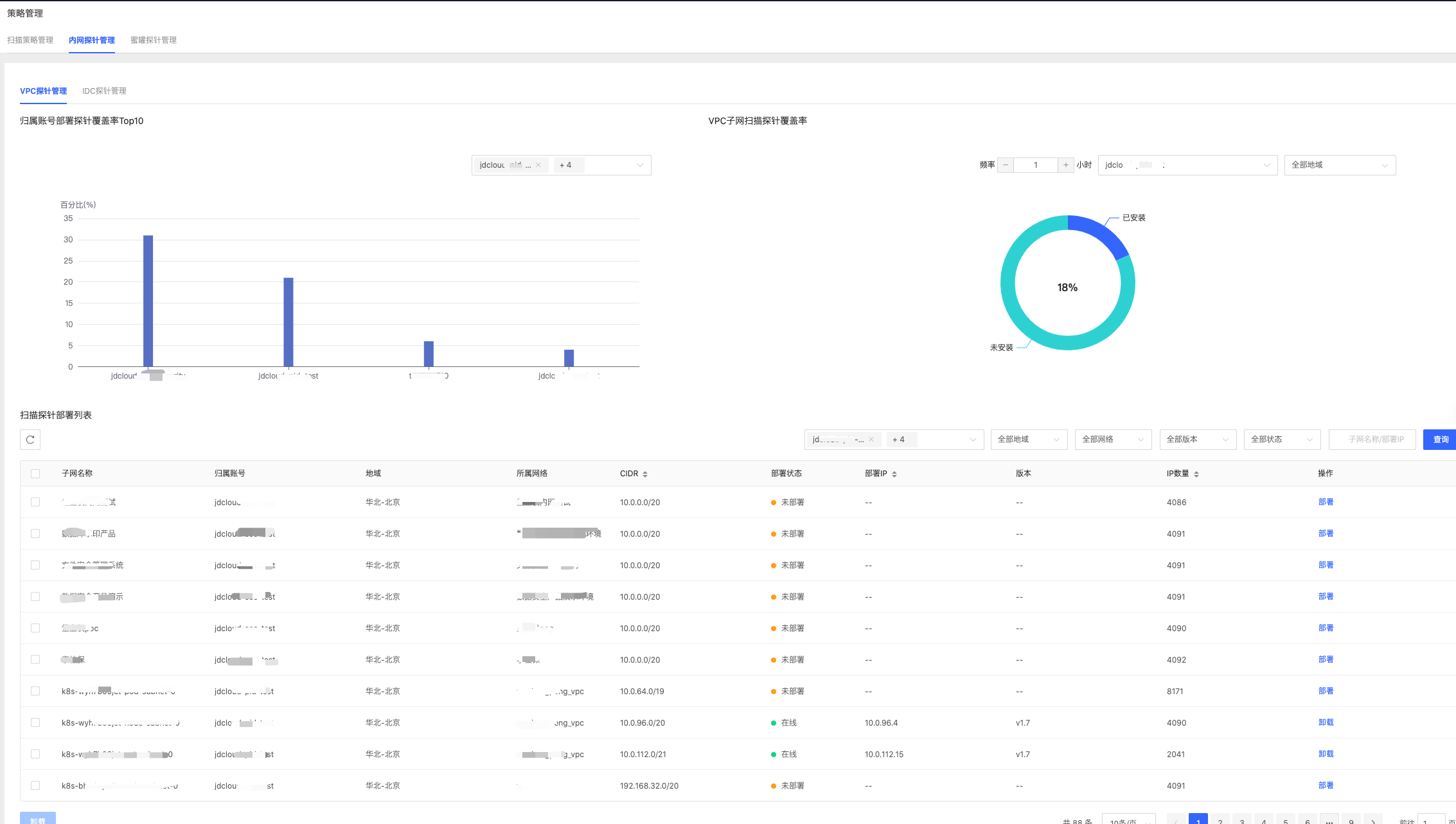Screen dimensions: 1456x824
Task: Open the 全部版本 filter dropdown
Action: 1198,440
